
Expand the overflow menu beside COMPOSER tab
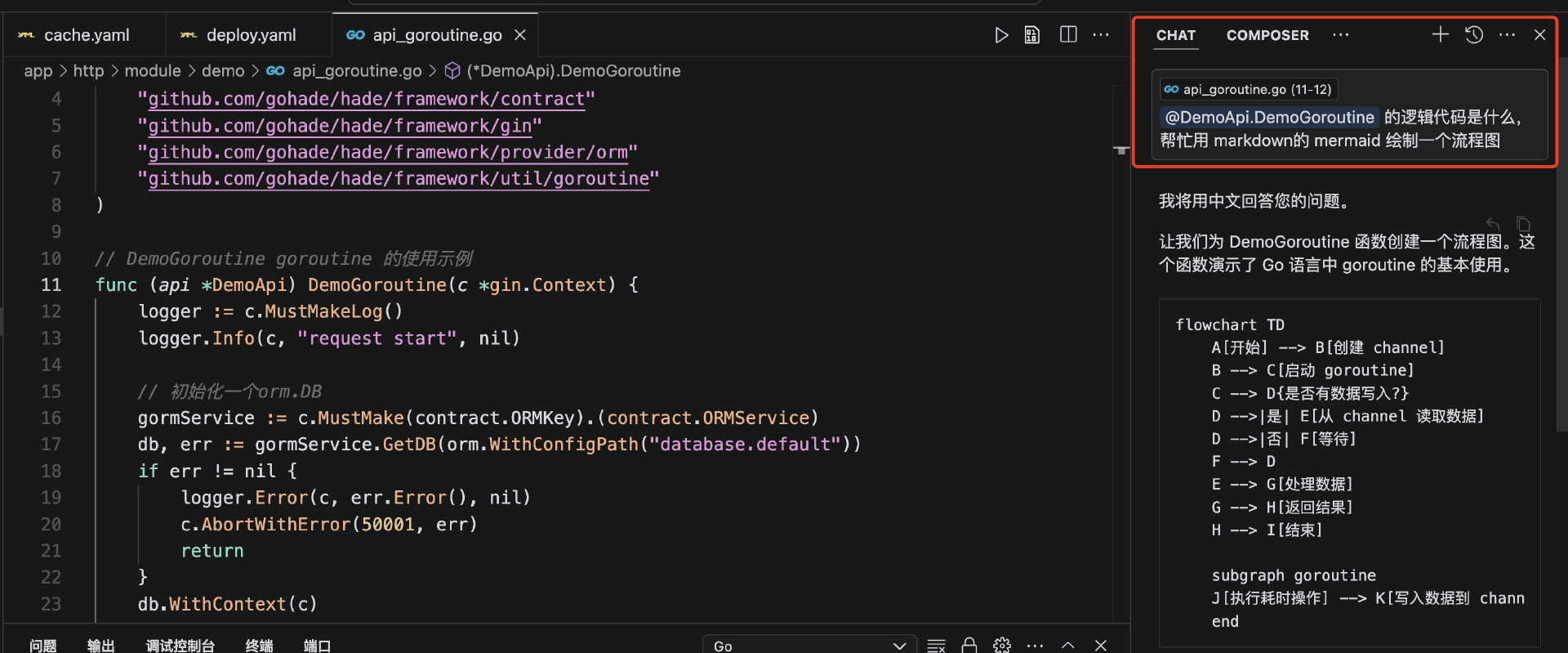point(1340,35)
